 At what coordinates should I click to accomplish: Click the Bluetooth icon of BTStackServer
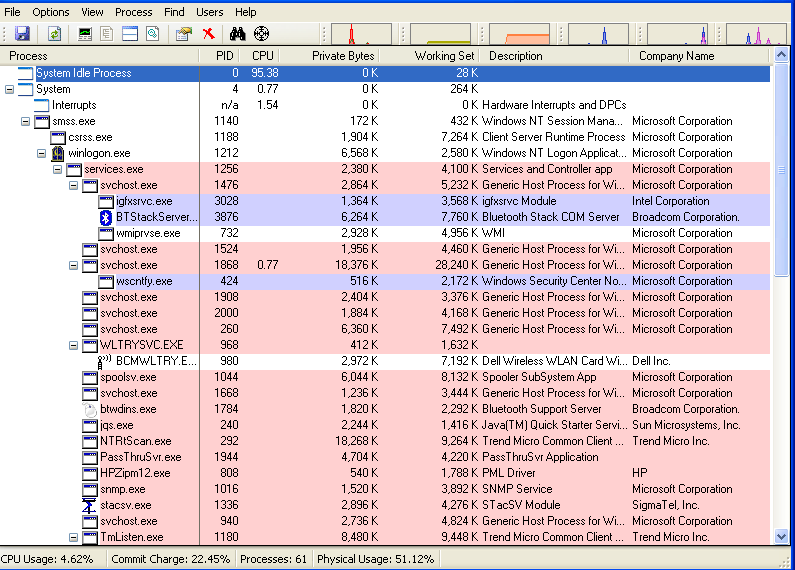(105, 218)
